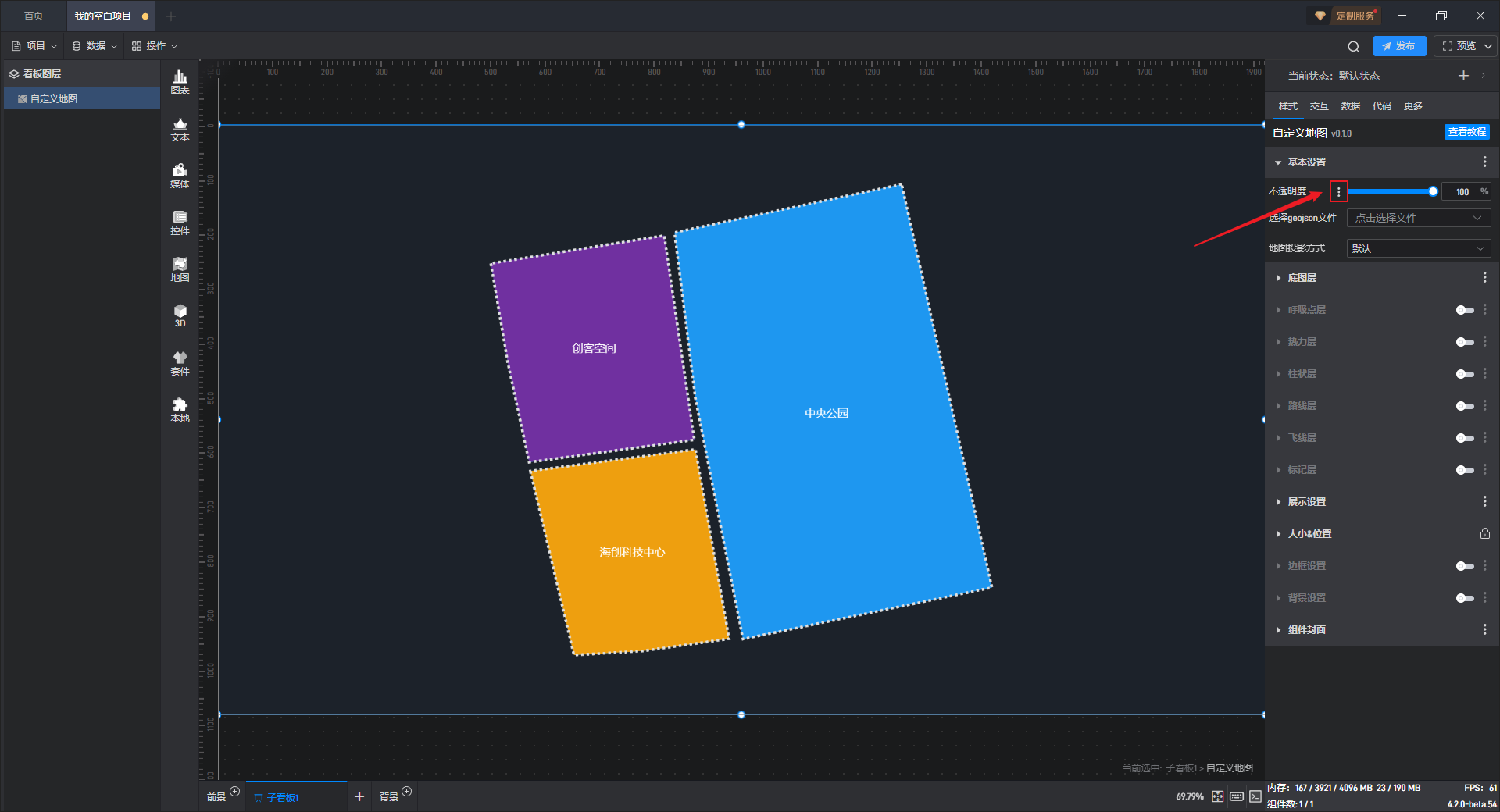Expand the 大小&位置 section

(x=1278, y=534)
